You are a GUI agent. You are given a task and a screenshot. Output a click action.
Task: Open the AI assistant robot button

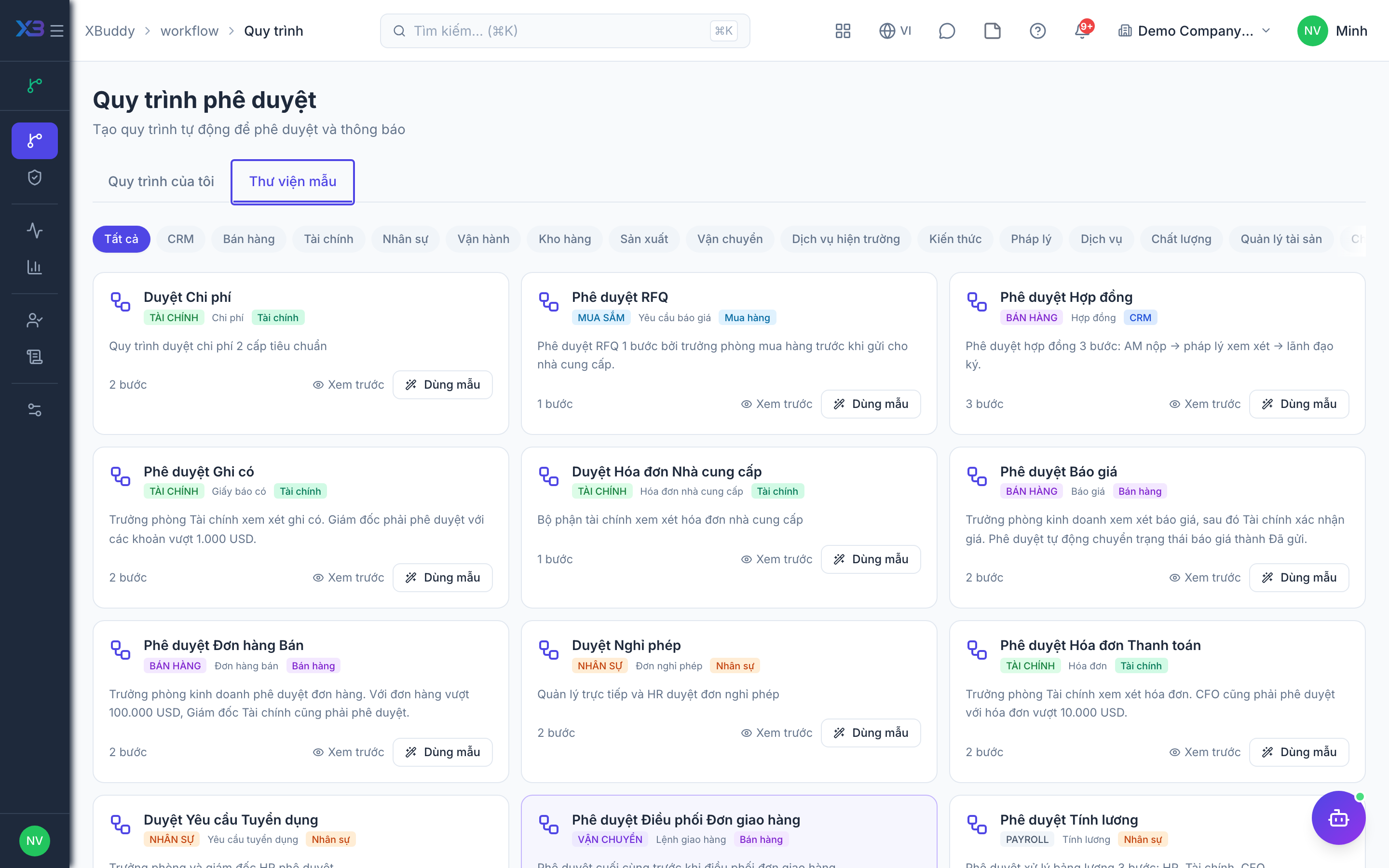(x=1338, y=817)
